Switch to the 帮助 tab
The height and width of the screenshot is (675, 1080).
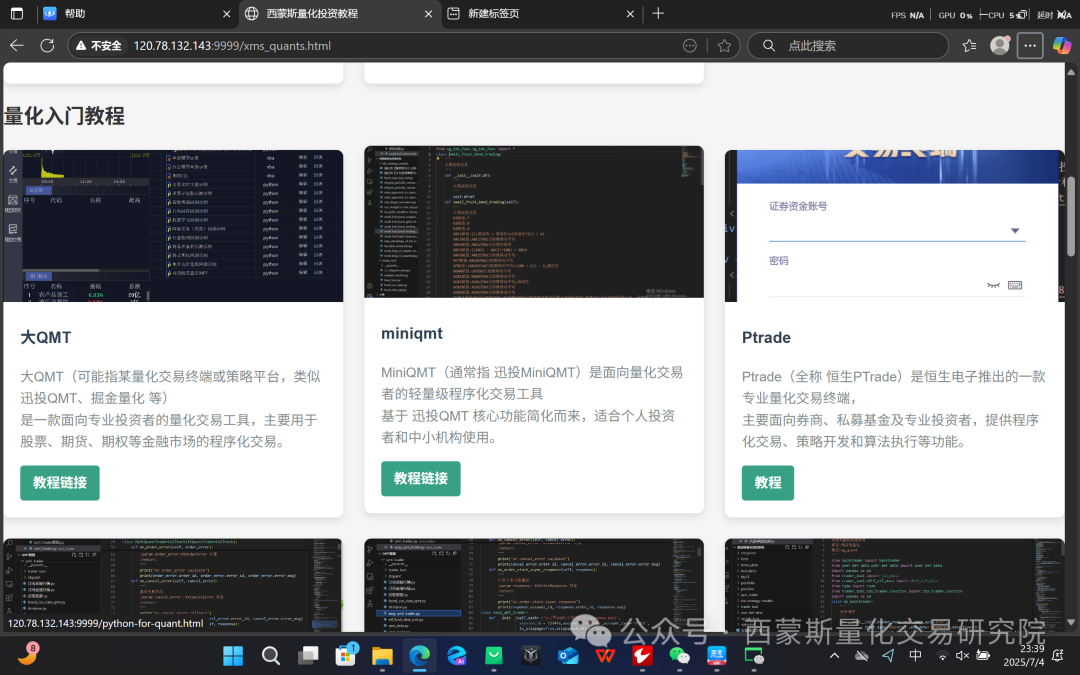pyautogui.click(x=136, y=13)
